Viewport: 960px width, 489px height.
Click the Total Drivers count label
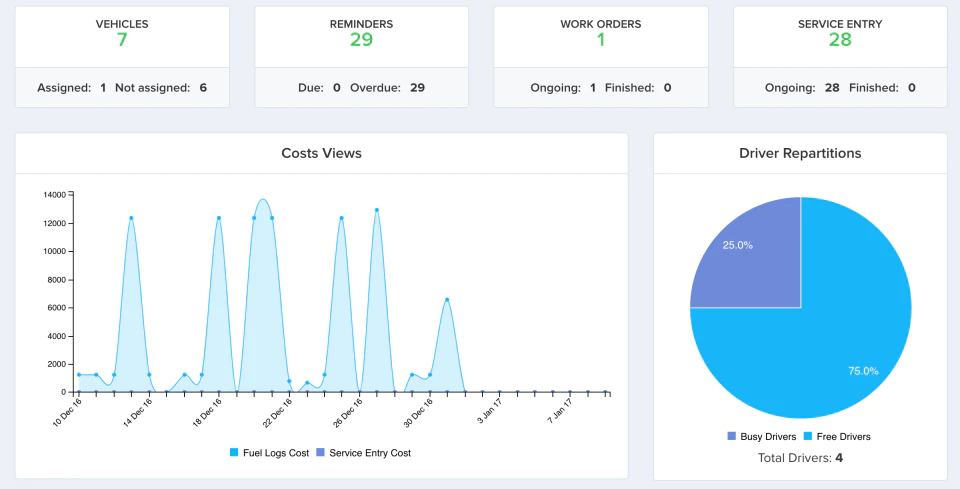(x=800, y=457)
